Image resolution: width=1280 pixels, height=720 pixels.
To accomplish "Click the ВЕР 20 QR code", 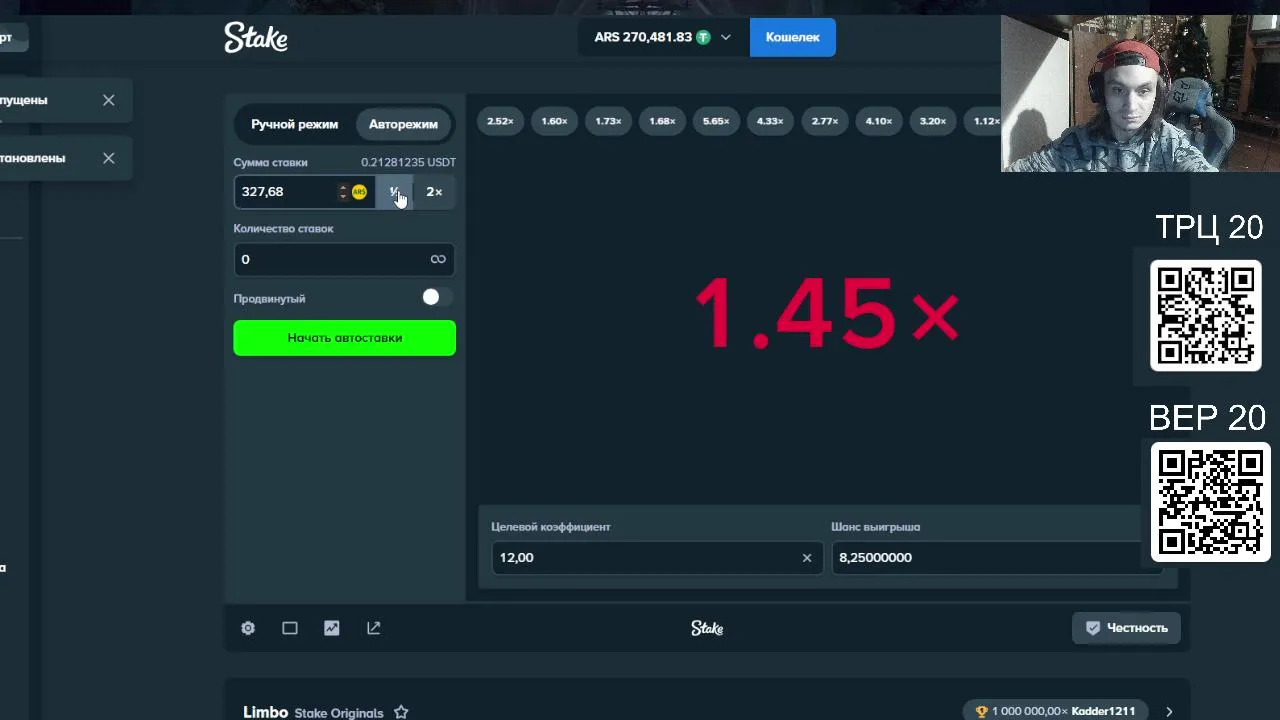I will click(1210, 502).
